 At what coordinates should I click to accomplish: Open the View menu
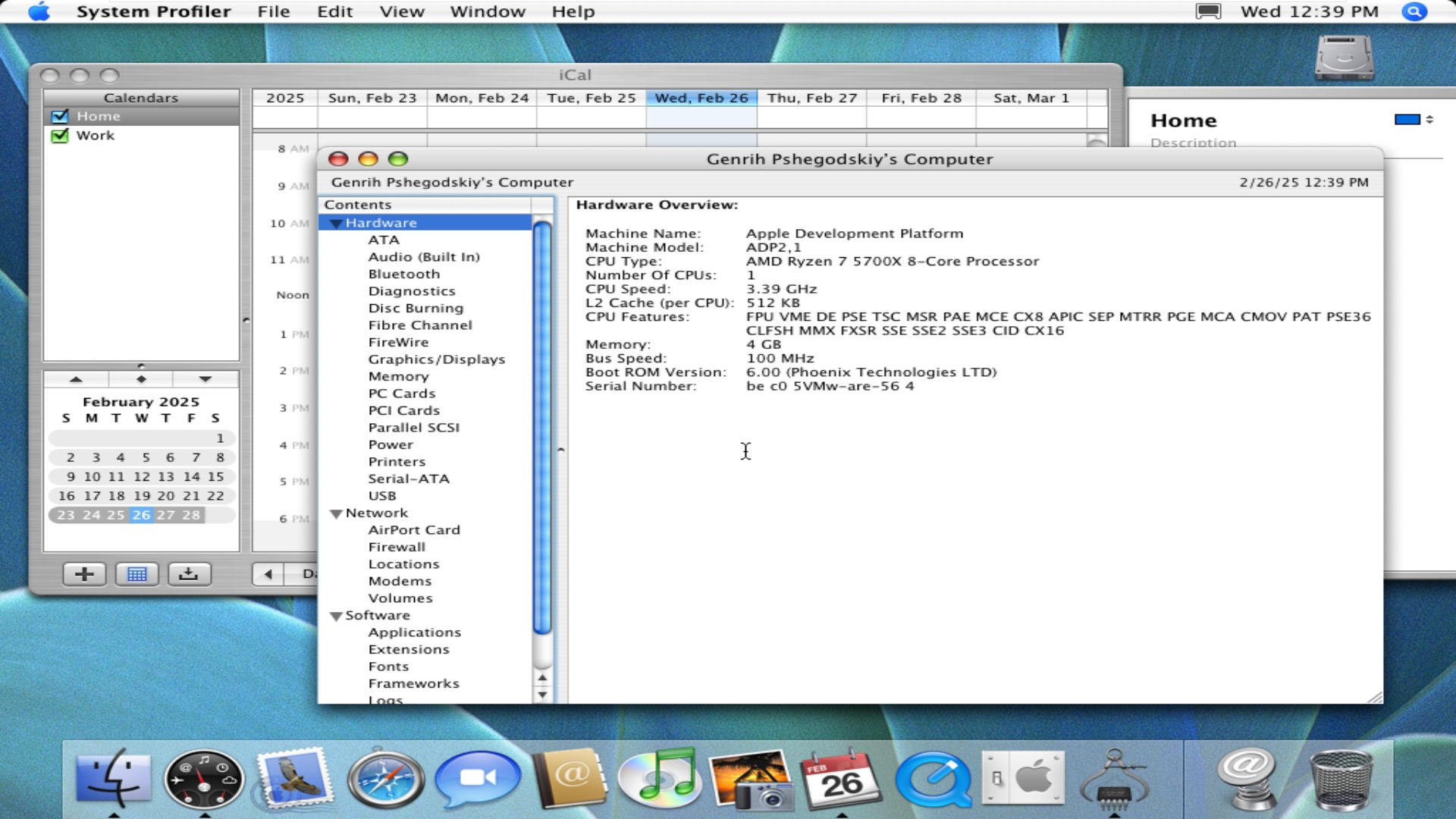(x=401, y=11)
